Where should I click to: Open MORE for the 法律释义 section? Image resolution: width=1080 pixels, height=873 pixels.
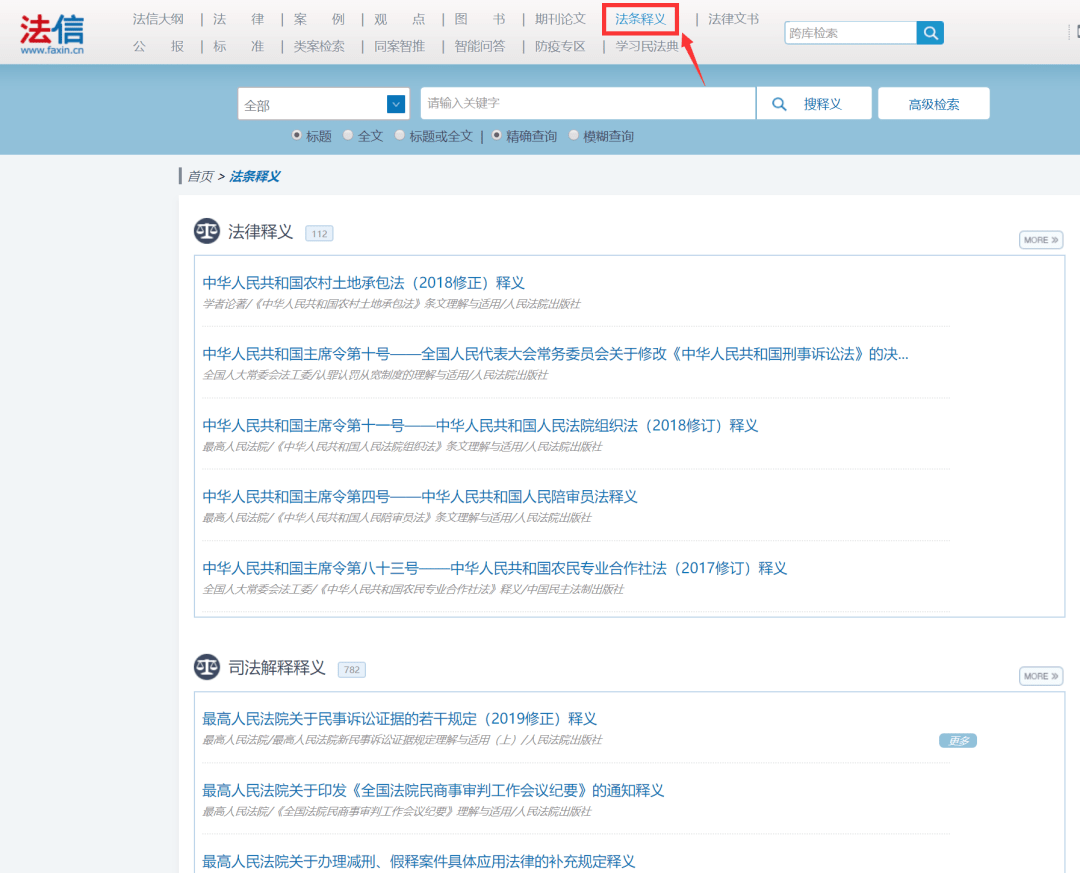1040,240
